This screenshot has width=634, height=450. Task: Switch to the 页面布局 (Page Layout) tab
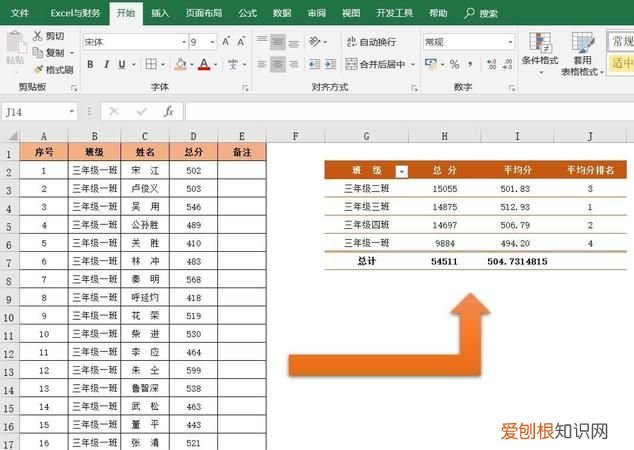[204, 13]
